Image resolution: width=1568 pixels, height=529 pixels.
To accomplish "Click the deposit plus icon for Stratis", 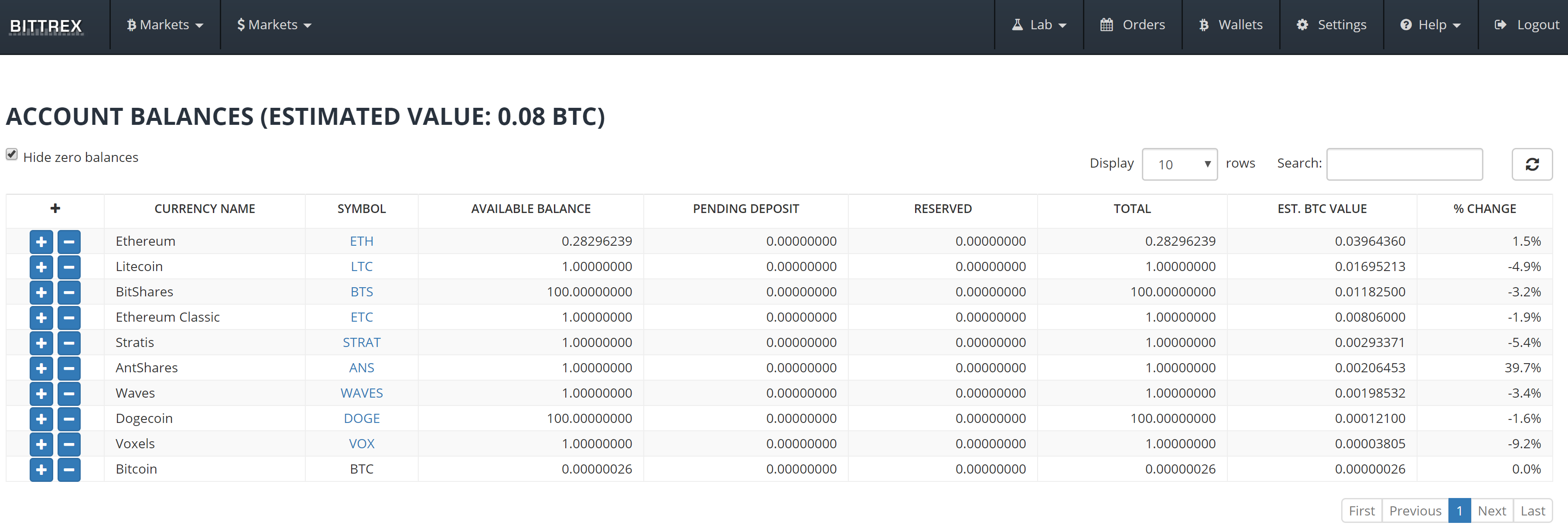I will 41,343.
